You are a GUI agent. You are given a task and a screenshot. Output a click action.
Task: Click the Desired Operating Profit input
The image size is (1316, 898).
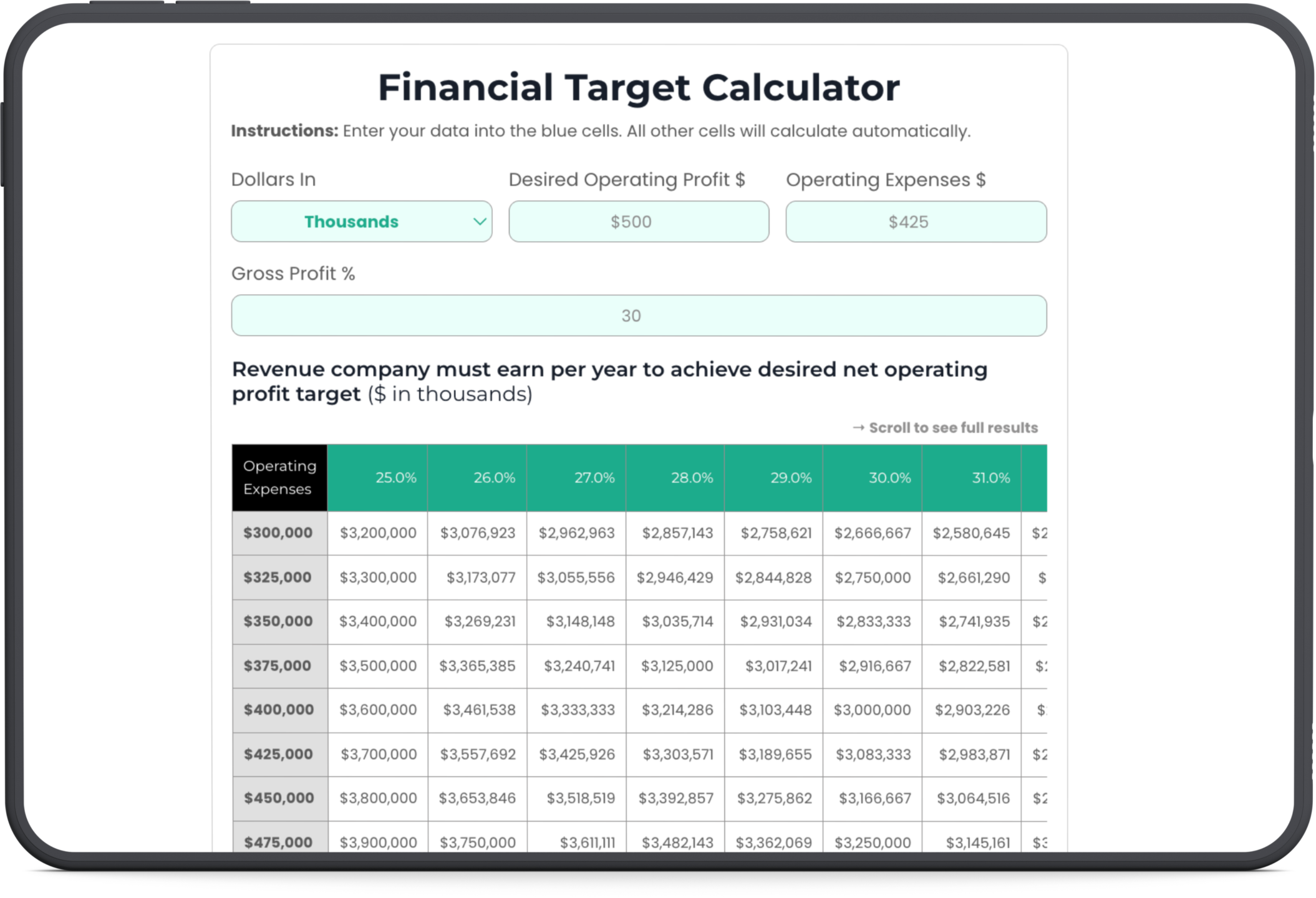[x=638, y=221]
